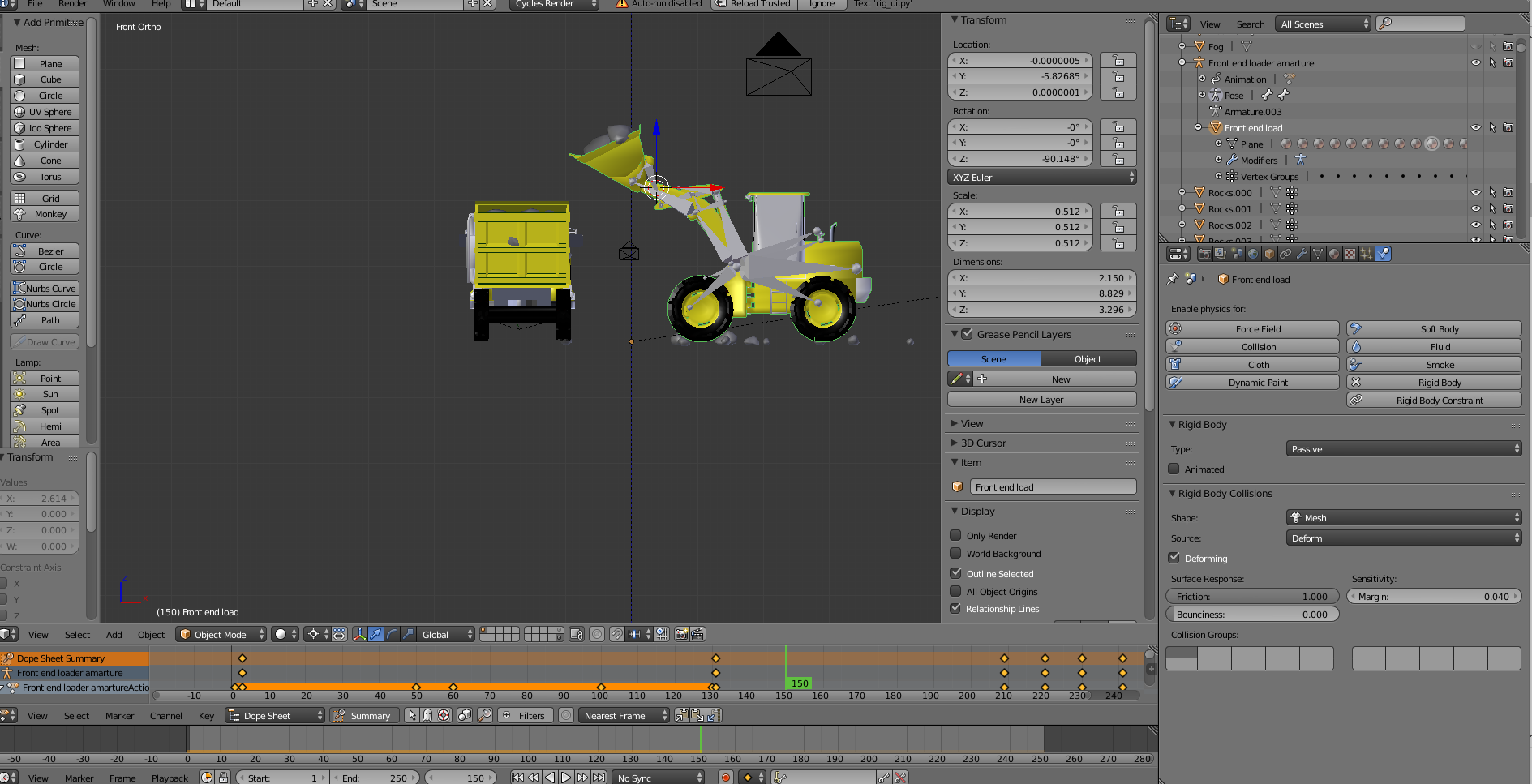
Task: Uncheck Outline Selected
Action: (955, 573)
